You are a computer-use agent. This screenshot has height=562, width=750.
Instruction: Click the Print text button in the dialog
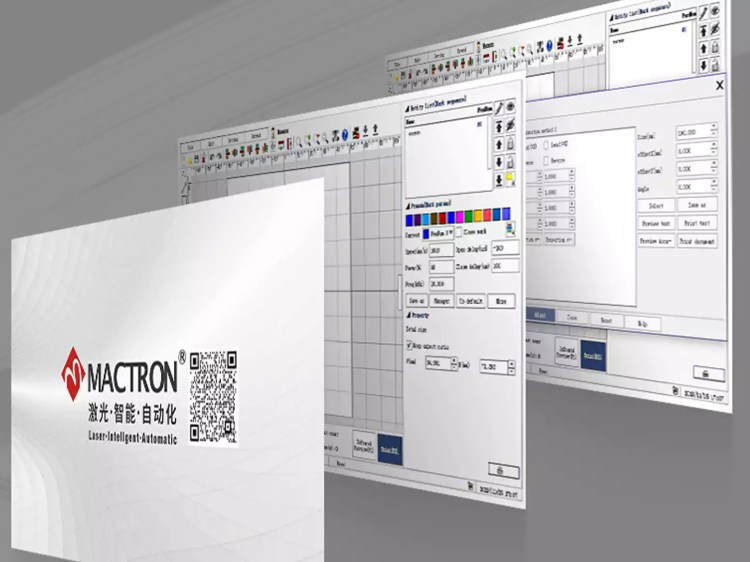pos(697,222)
